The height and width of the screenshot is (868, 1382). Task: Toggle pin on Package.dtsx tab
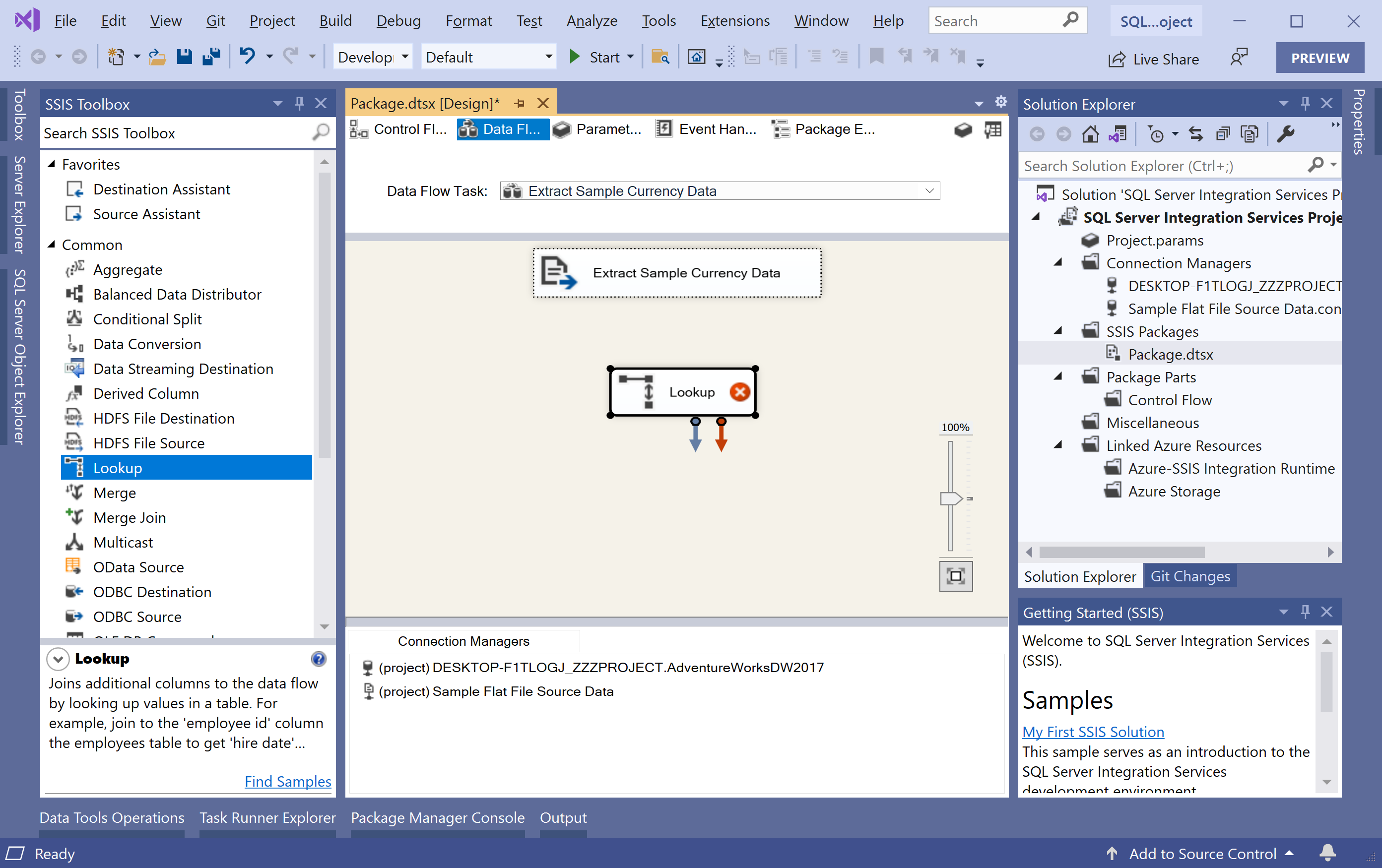click(x=520, y=103)
